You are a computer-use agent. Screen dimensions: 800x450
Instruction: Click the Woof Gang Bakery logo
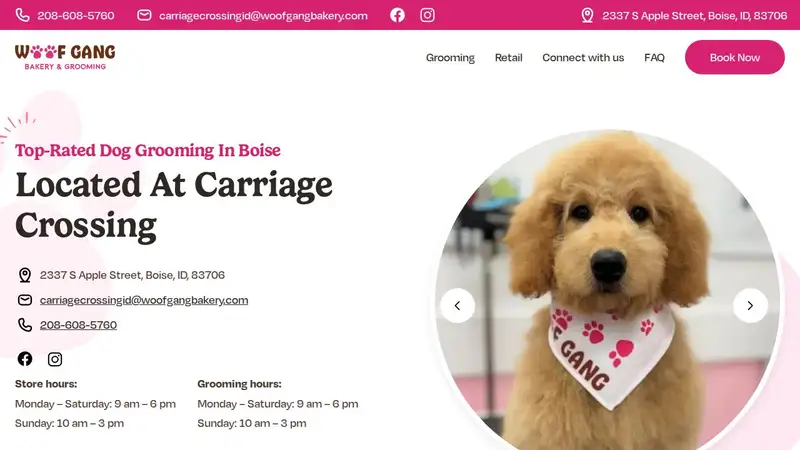click(65, 57)
